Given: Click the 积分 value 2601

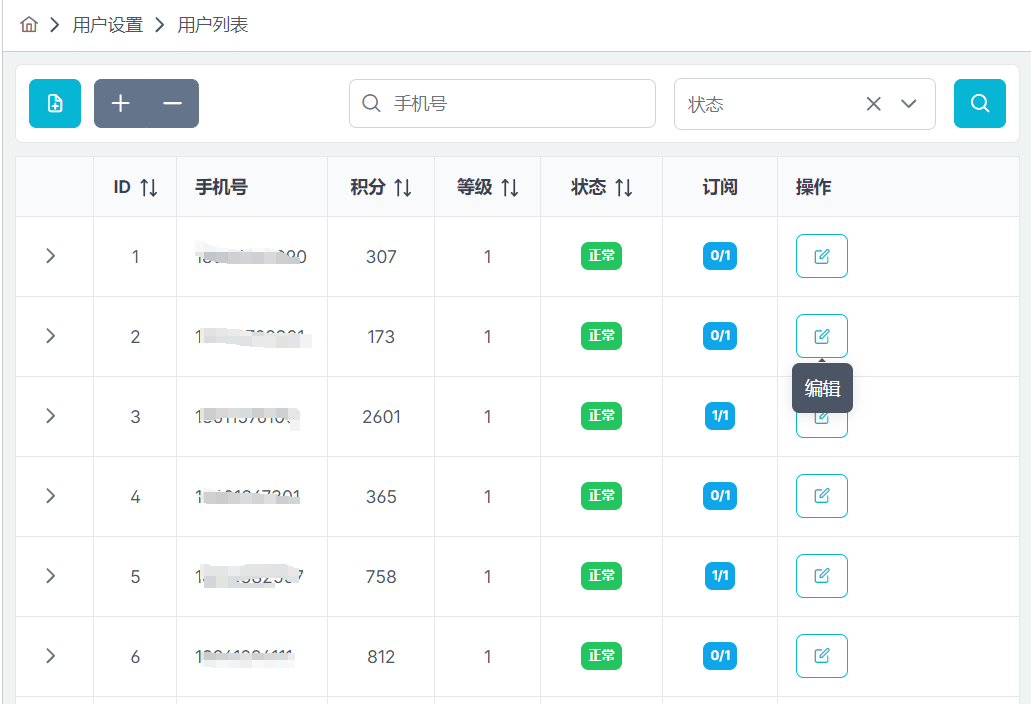Looking at the screenshot, I should coord(381,417).
